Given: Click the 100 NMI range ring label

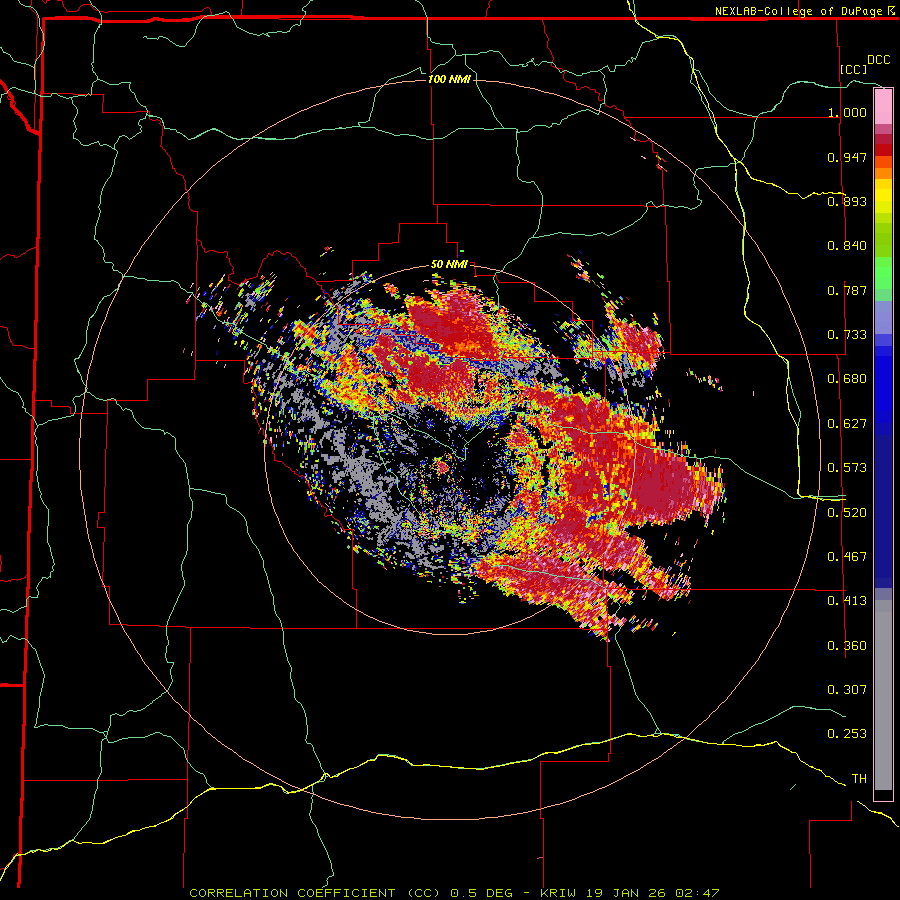Looking at the screenshot, I should click(x=449, y=79).
